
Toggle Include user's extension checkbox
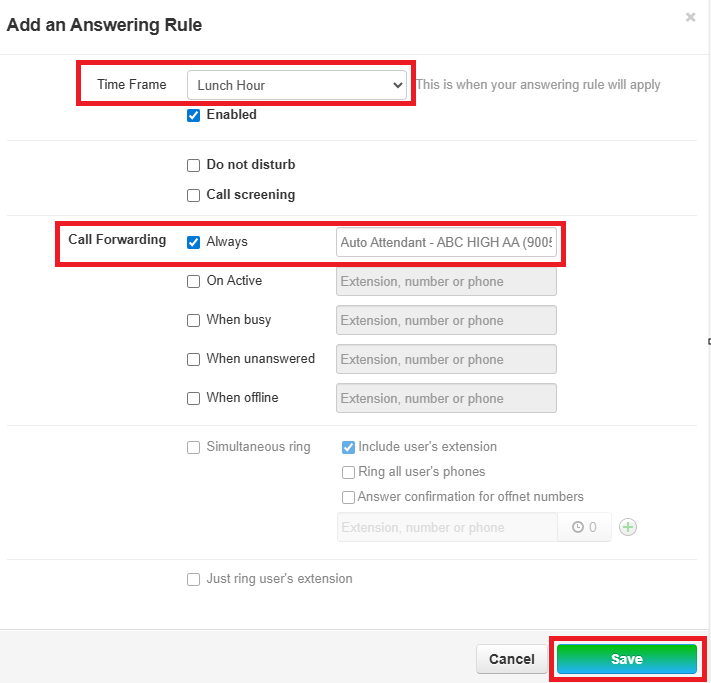point(349,447)
